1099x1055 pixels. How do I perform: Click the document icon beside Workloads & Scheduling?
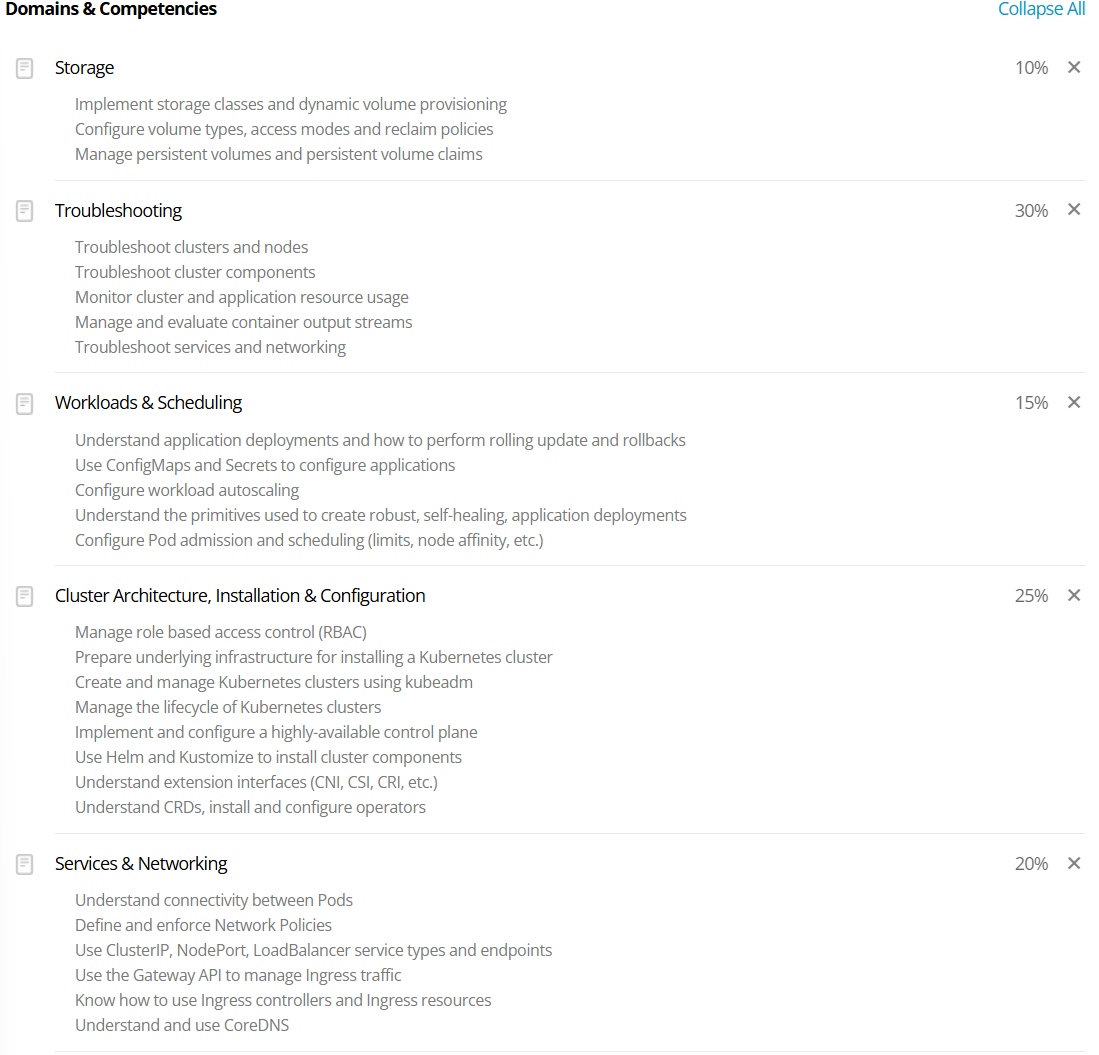(25, 403)
